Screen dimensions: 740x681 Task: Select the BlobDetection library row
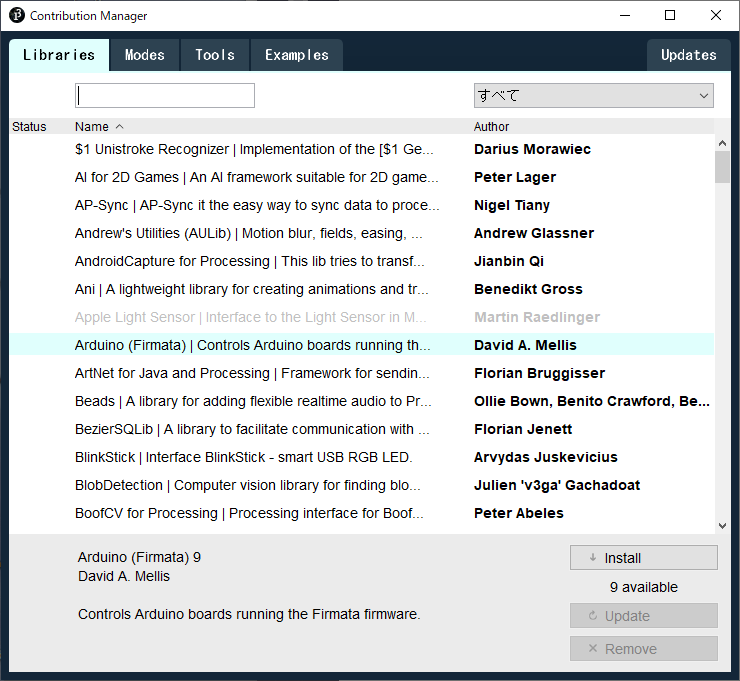(362, 485)
